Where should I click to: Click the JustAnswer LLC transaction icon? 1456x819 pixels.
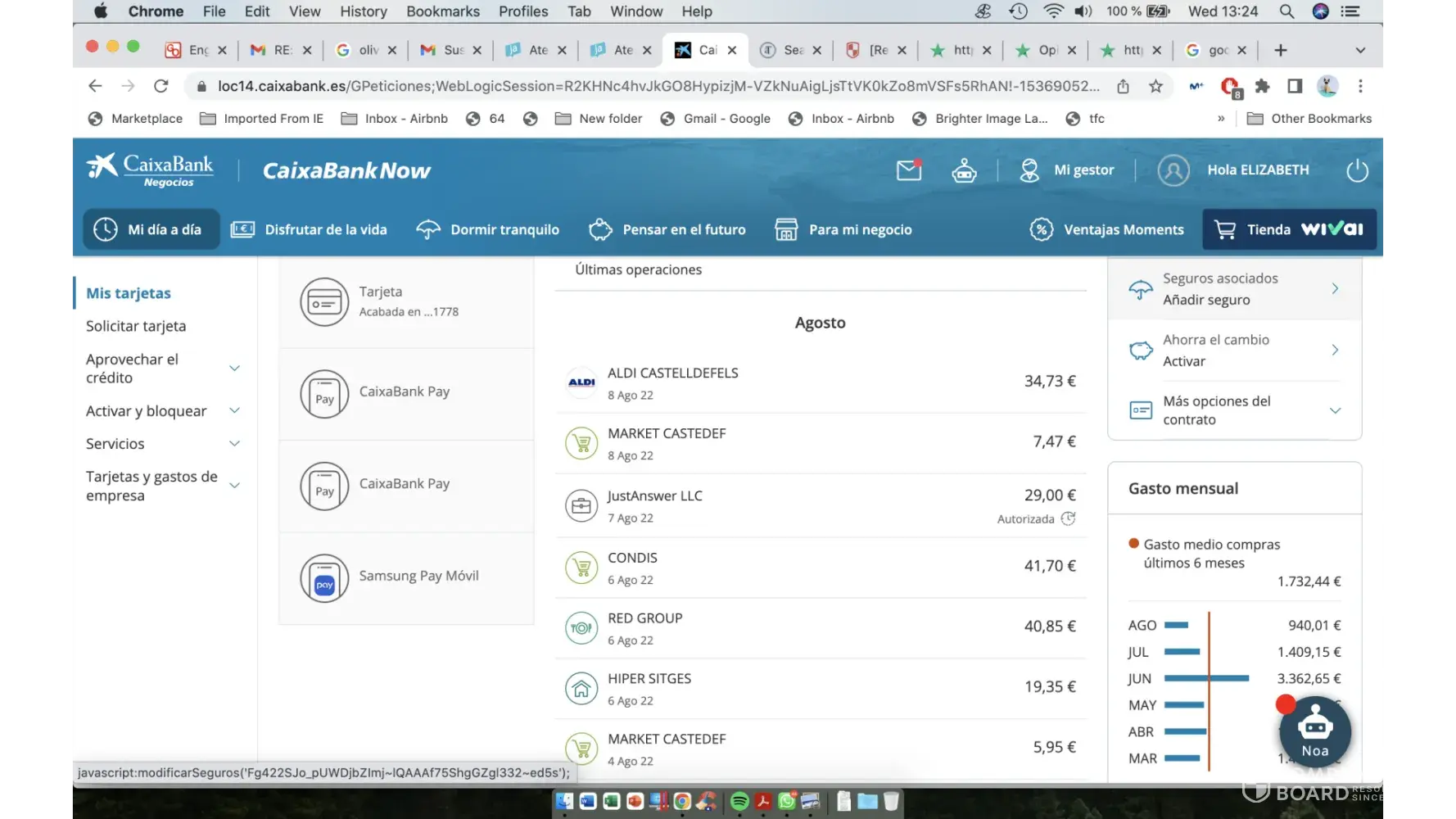[581, 506]
